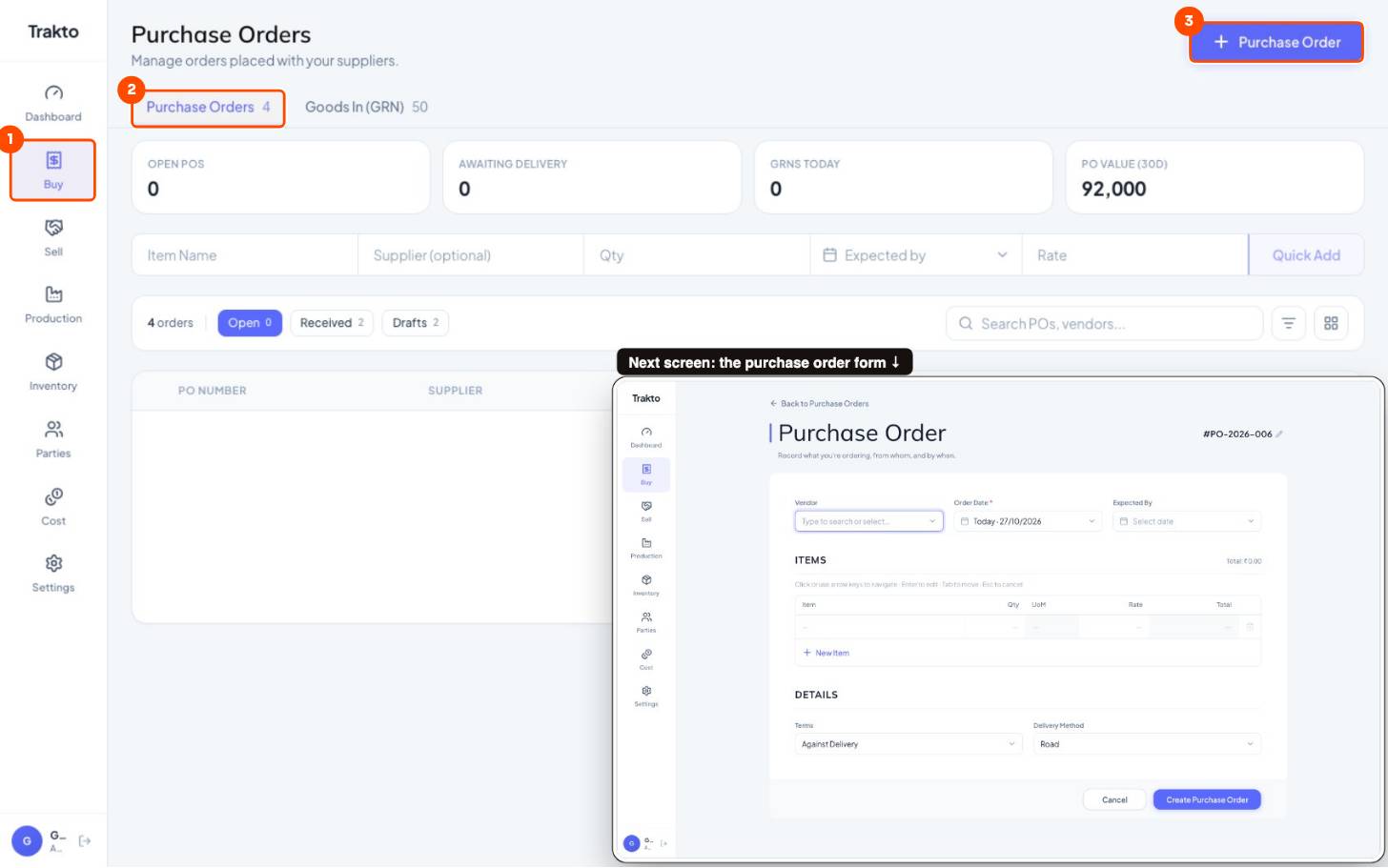The width and height of the screenshot is (1388, 868).
Task: Click the Inventory icon in the form preview sidebar
Action: tap(646, 580)
